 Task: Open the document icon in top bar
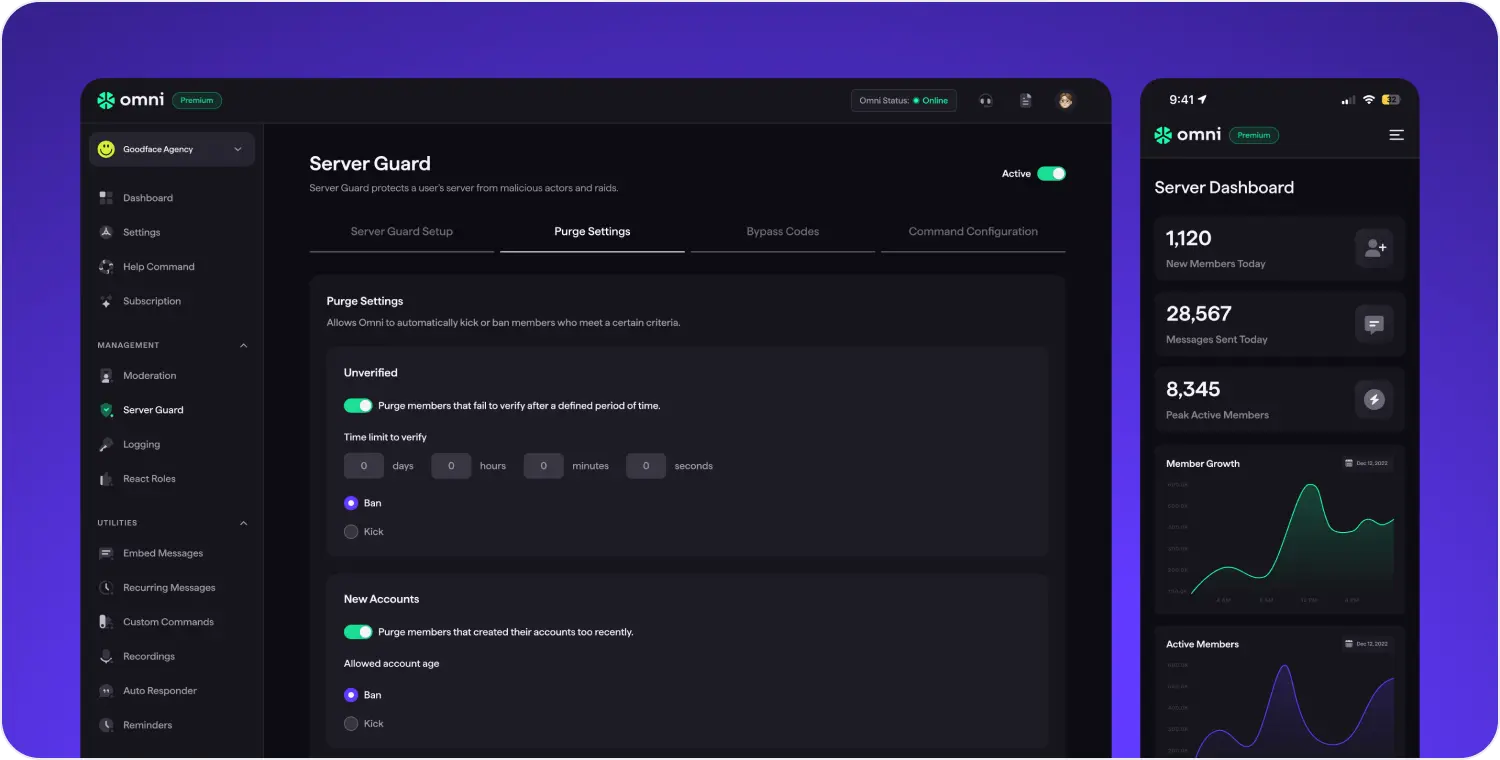tap(1025, 100)
